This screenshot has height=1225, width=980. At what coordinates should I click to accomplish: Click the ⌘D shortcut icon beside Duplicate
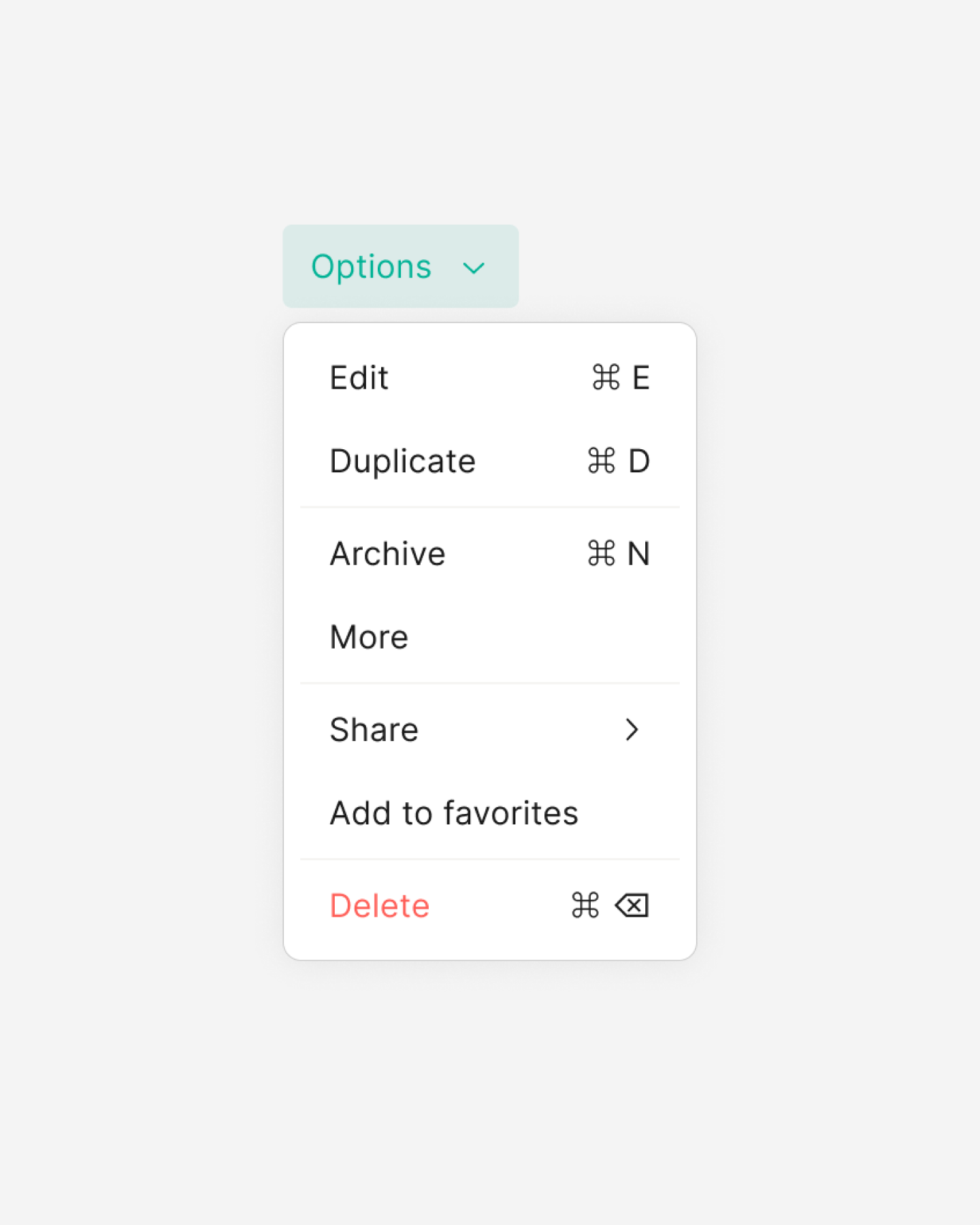[602, 461]
